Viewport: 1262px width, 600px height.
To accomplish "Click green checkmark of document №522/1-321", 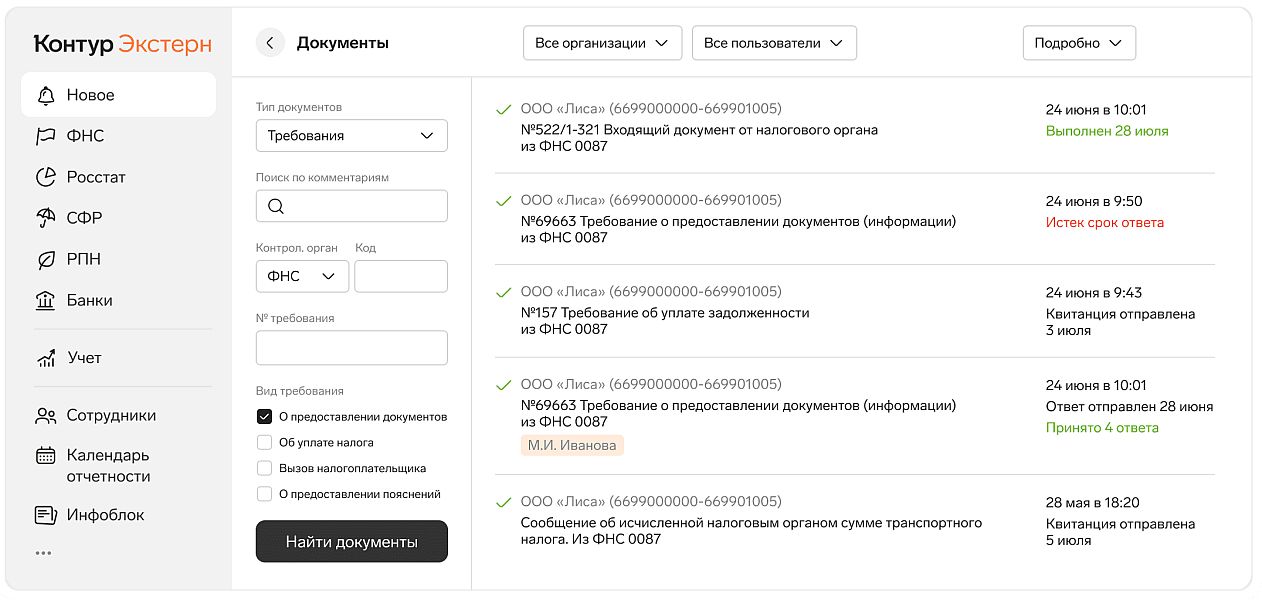I will click(504, 109).
